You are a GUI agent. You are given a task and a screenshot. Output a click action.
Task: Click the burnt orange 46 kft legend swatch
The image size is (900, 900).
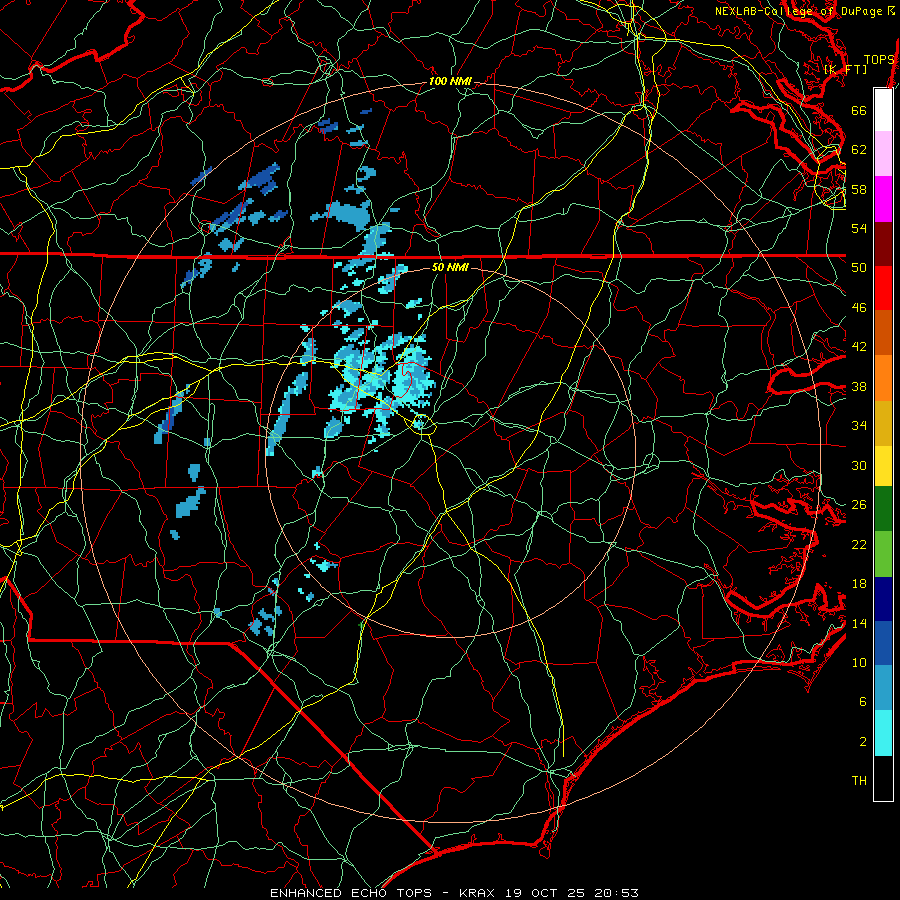[x=883, y=333]
